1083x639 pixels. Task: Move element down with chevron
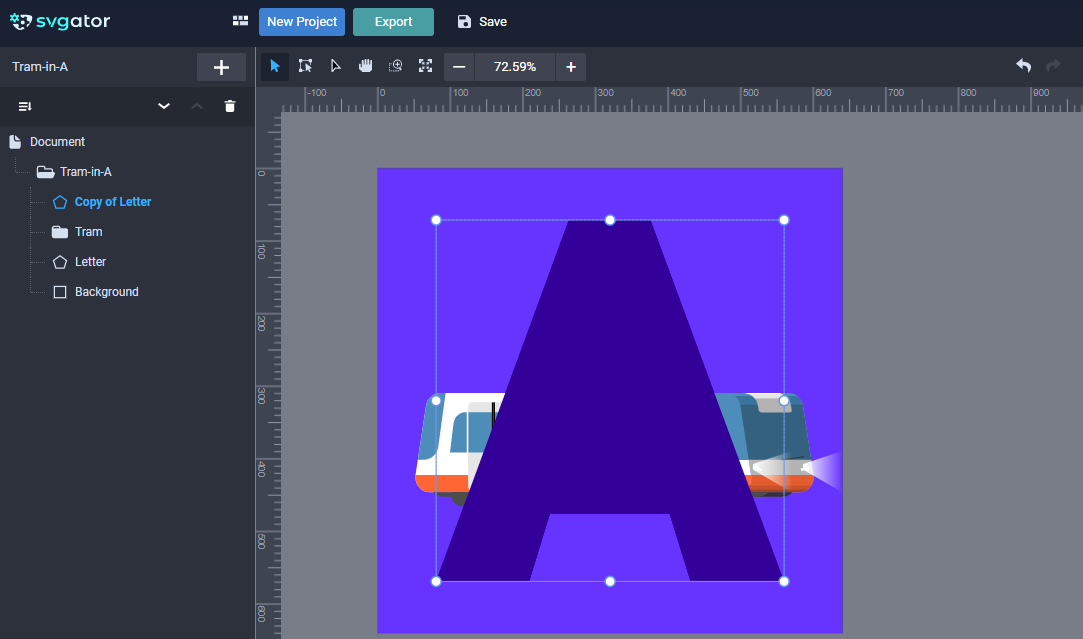(x=164, y=106)
